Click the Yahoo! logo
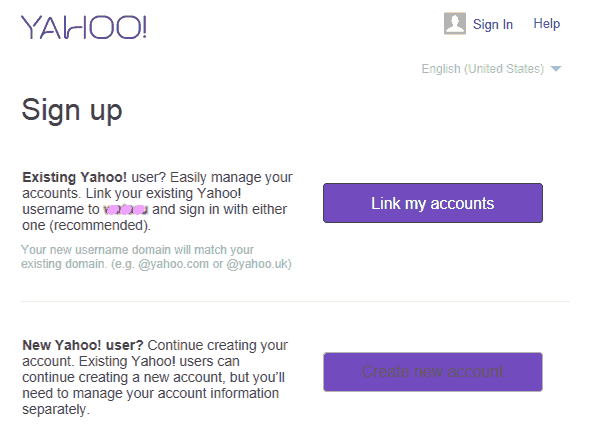Viewport: 600px width, 430px height. pyautogui.click(x=84, y=26)
